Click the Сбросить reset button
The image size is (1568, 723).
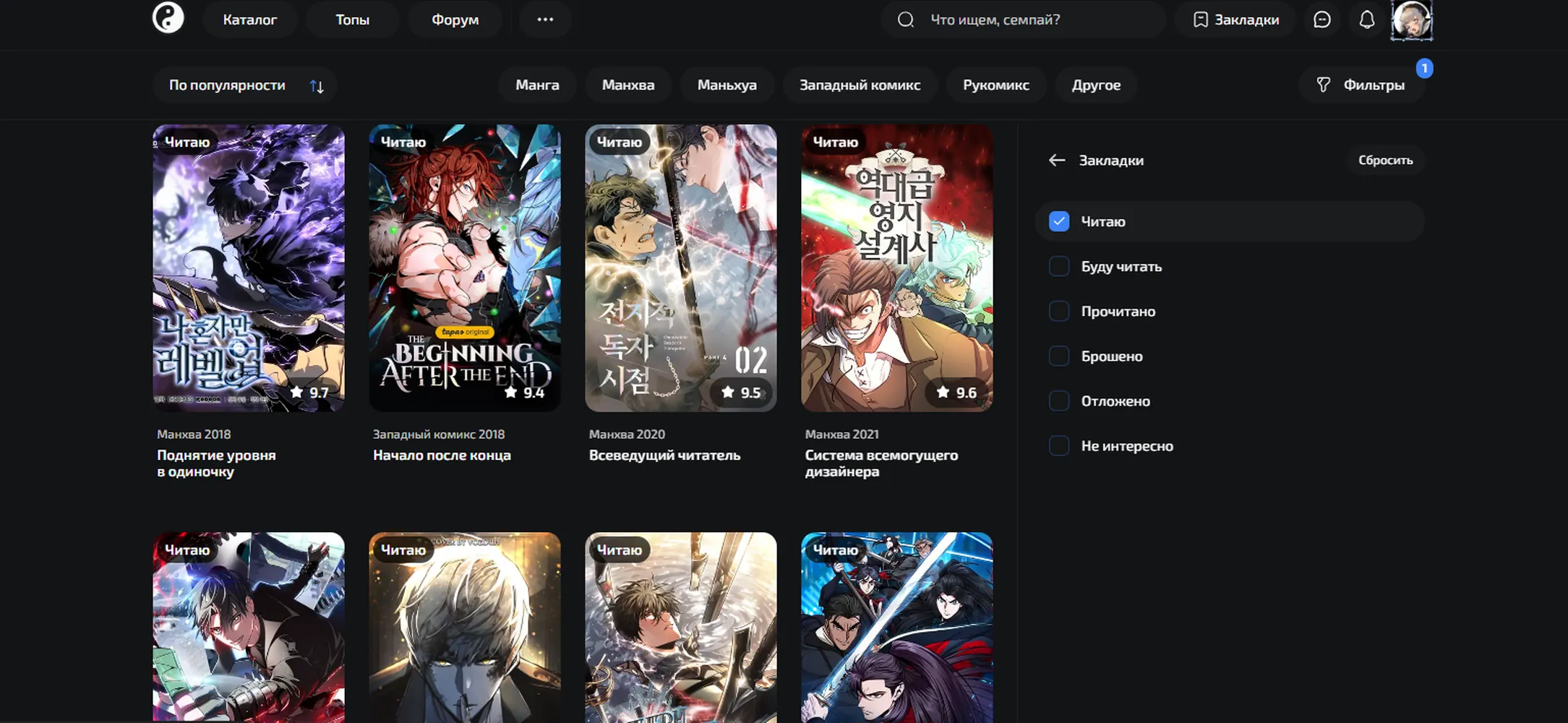1385,161
